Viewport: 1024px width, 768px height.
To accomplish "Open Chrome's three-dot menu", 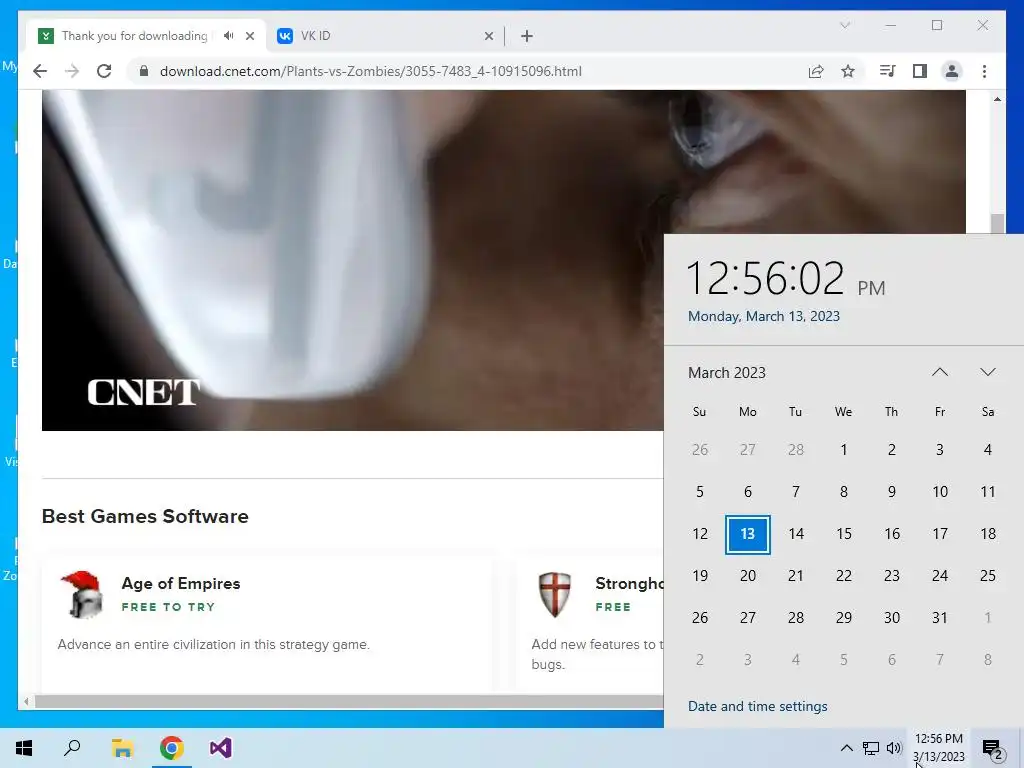I will point(984,71).
